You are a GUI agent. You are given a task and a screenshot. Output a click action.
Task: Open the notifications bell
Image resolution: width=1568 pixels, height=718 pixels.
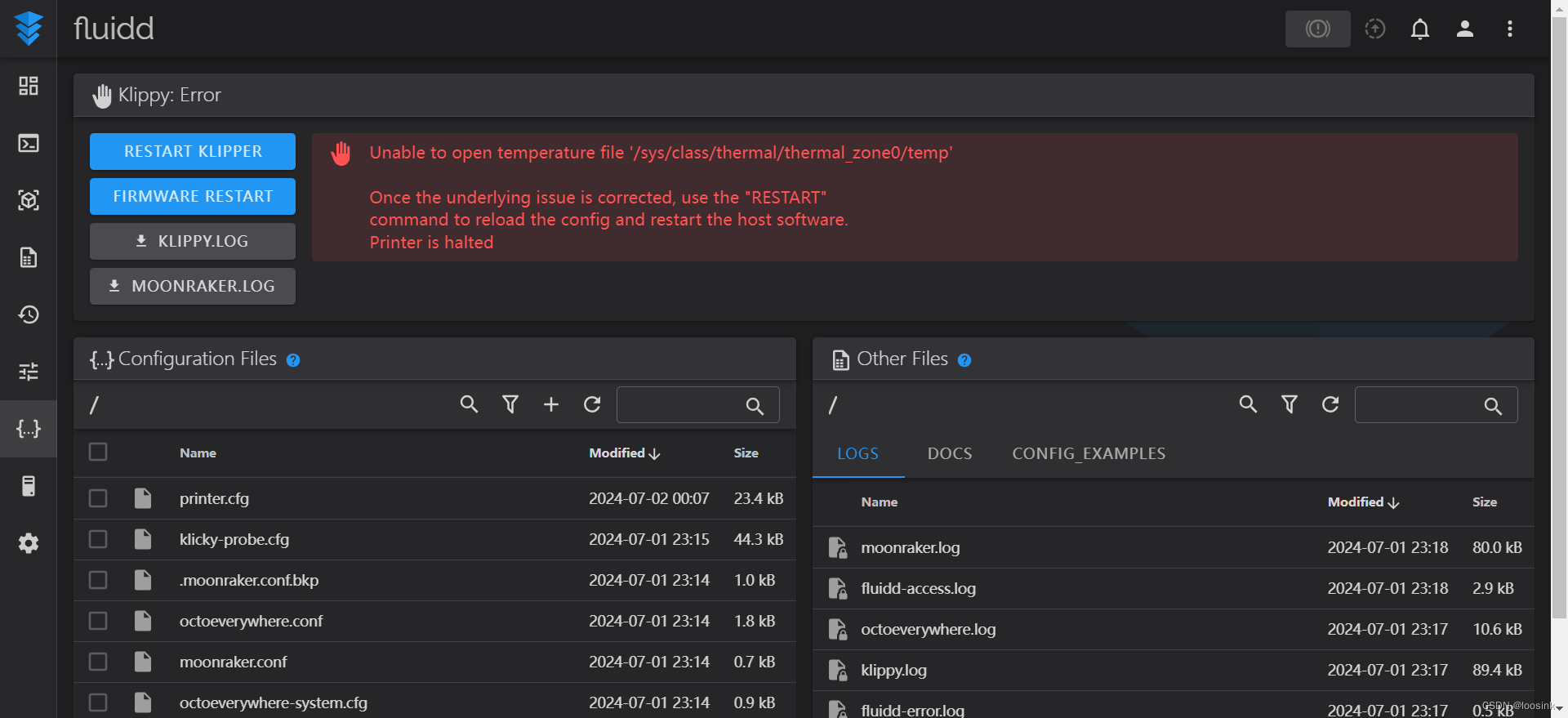coord(1420,29)
